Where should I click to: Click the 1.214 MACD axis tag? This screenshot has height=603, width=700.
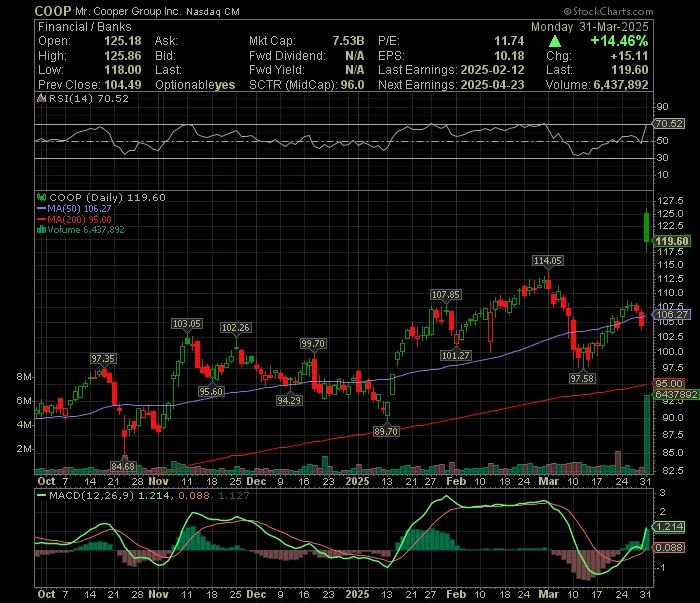coord(669,527)
